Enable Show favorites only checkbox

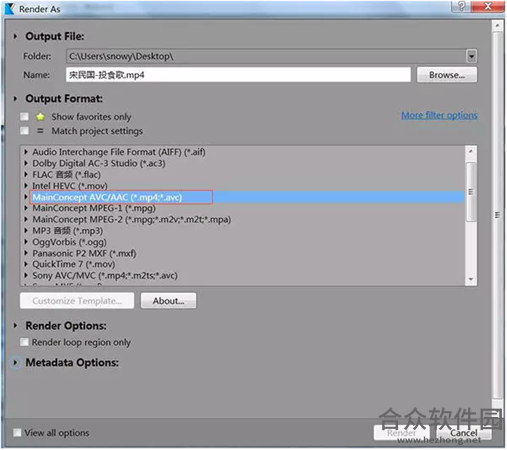(x=24, y=117)
